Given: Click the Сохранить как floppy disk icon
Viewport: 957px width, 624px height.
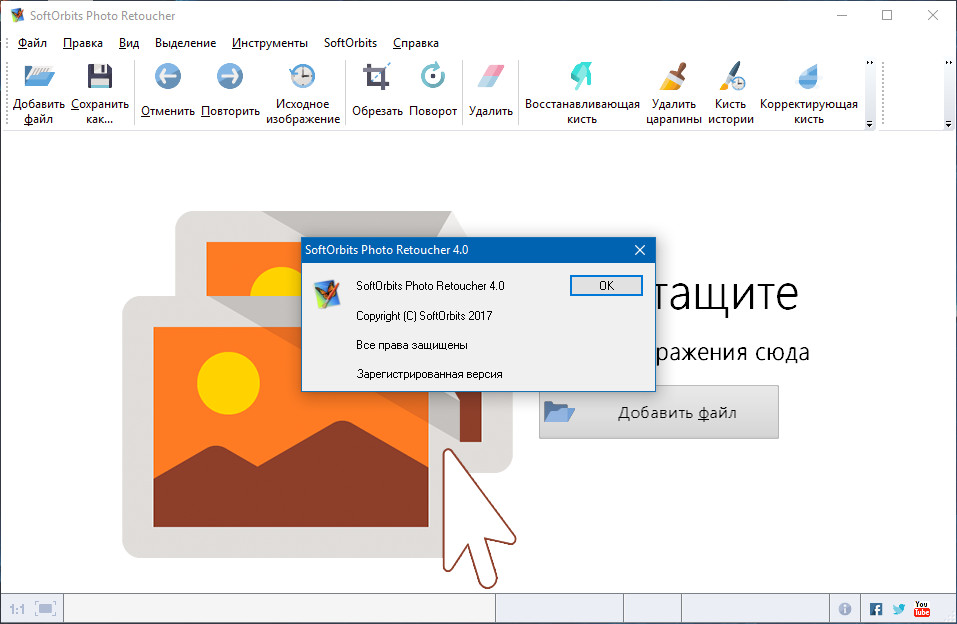Looking at the screenshot, I should coord(99,78).
